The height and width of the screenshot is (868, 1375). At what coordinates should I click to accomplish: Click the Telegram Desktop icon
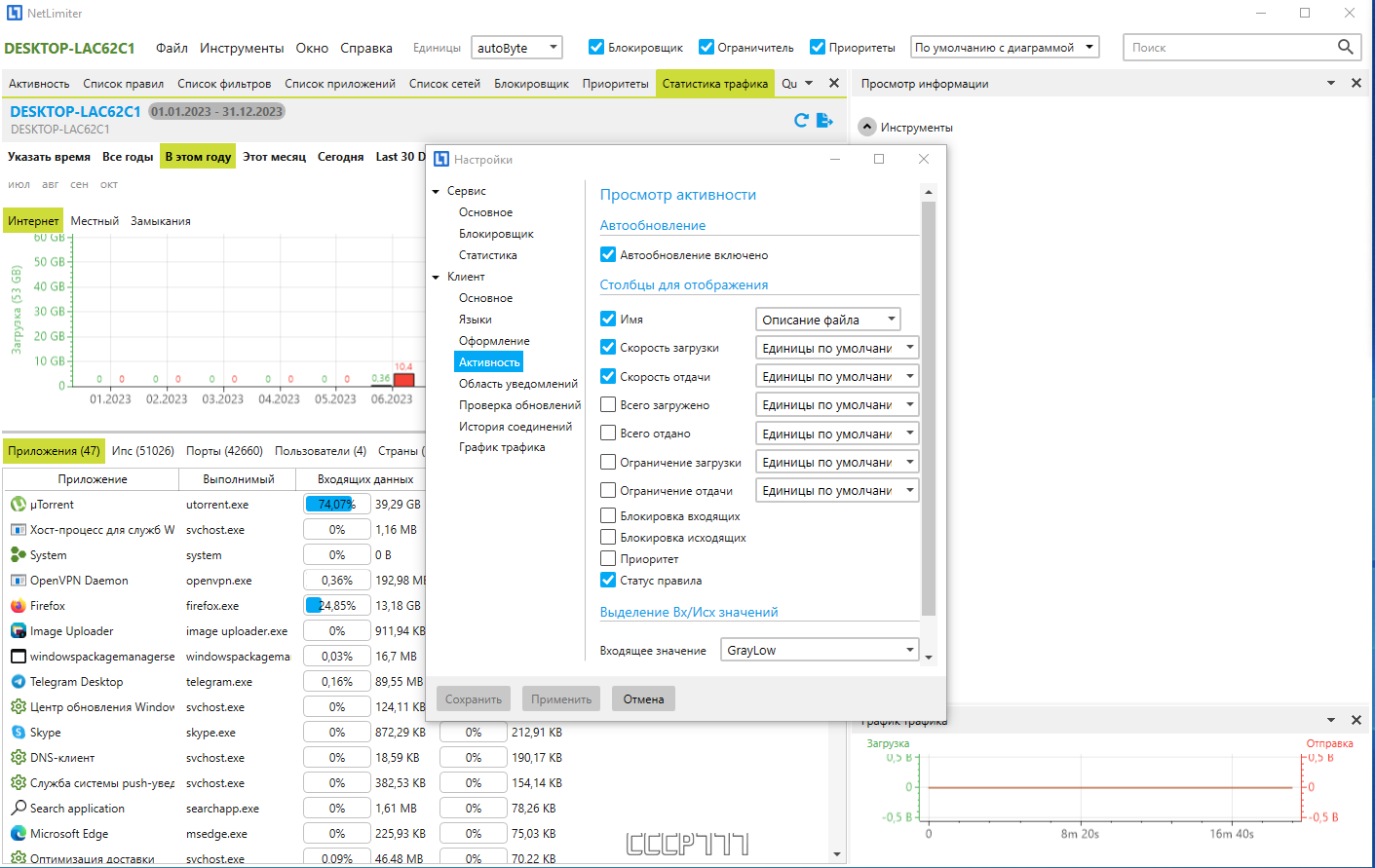pyautogui.click(x=18, y=681)
